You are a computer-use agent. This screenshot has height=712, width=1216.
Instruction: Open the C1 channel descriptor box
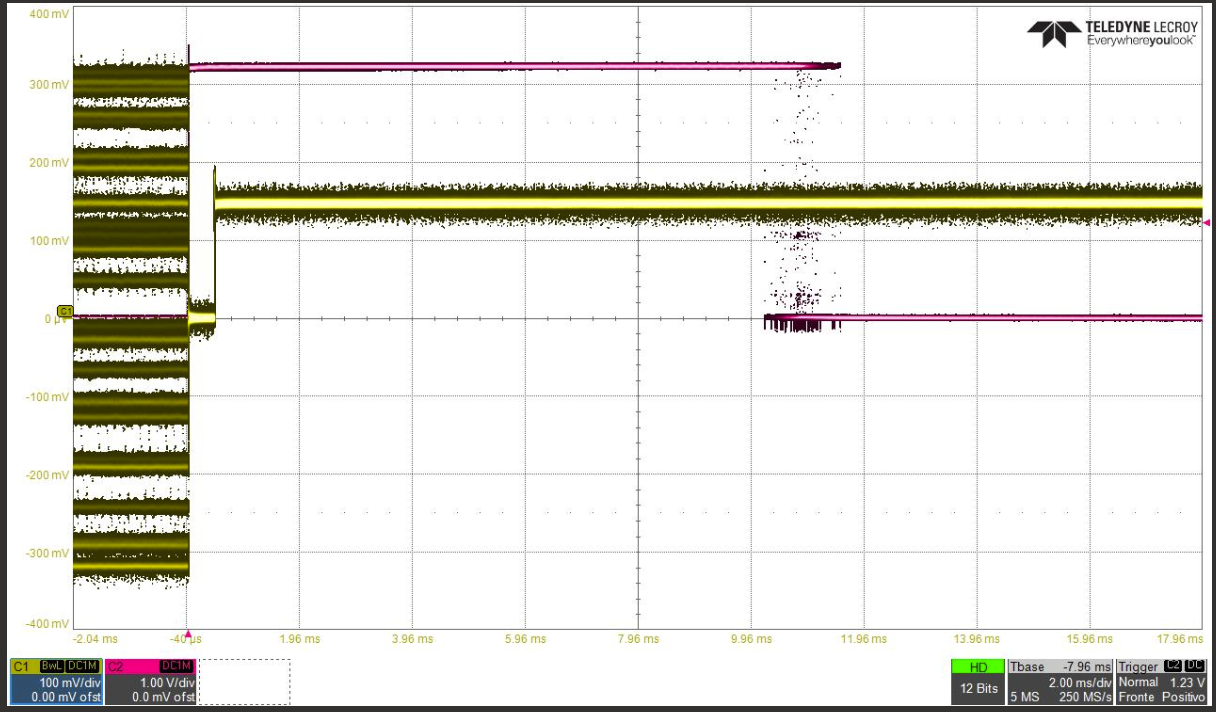(55, 681)
